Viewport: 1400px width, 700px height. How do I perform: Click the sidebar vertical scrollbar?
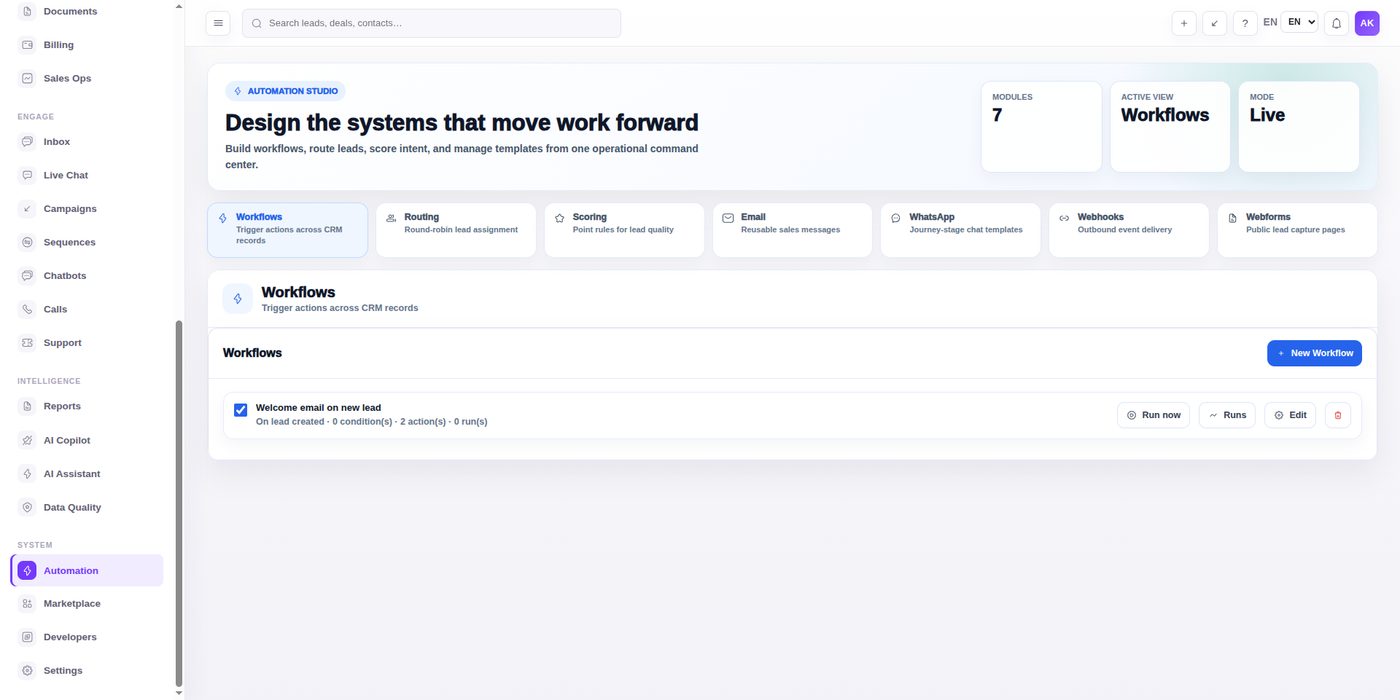pyautogui.click(x=179, y=504)
